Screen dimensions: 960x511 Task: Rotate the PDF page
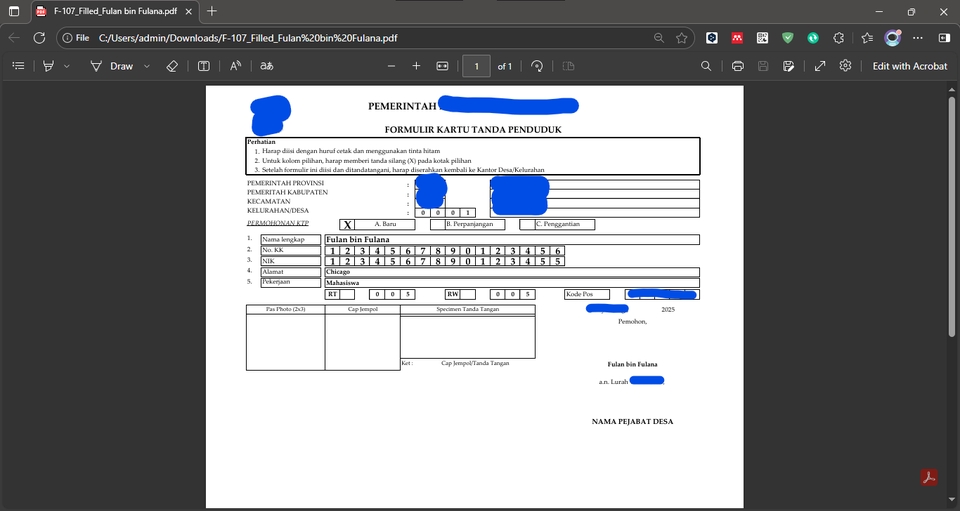(537, 66)
